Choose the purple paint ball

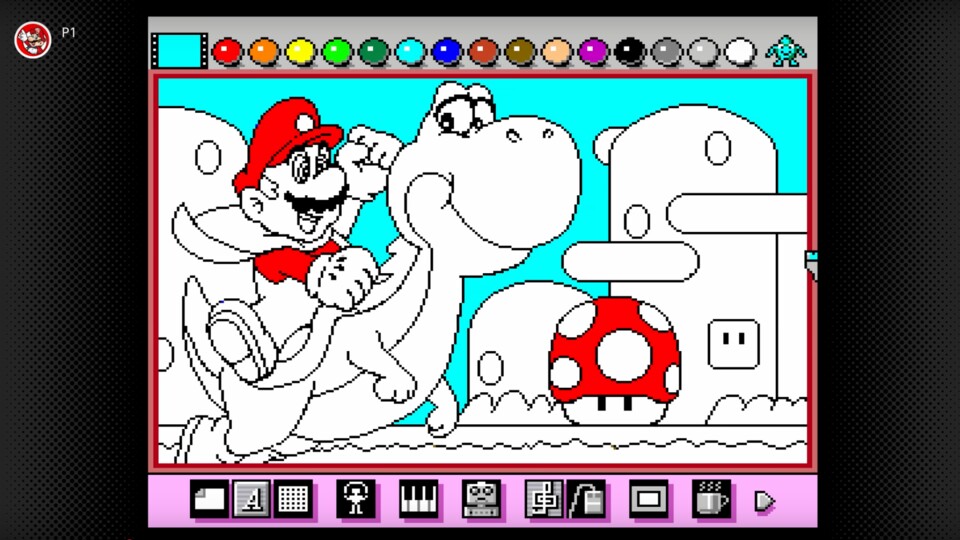point(593,51)
